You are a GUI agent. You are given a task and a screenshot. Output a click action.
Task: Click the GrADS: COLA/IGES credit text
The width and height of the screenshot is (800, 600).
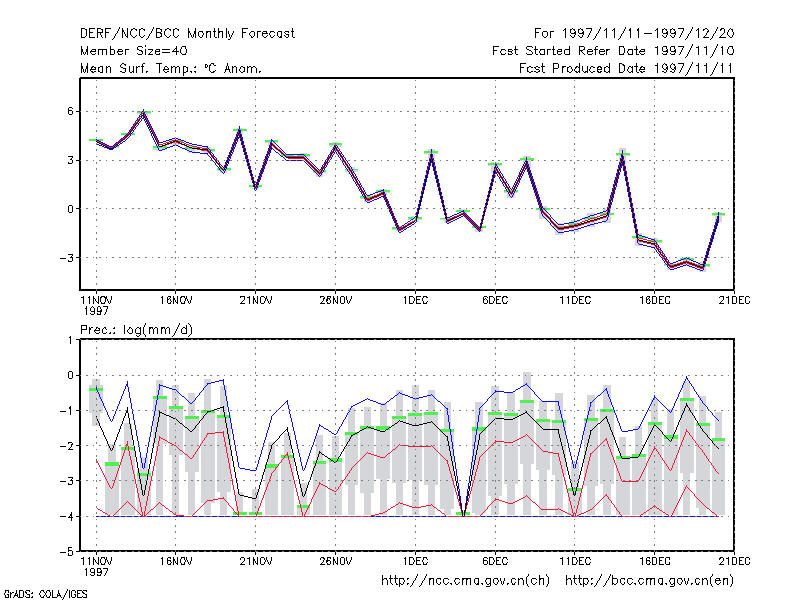tap(45, 594)
